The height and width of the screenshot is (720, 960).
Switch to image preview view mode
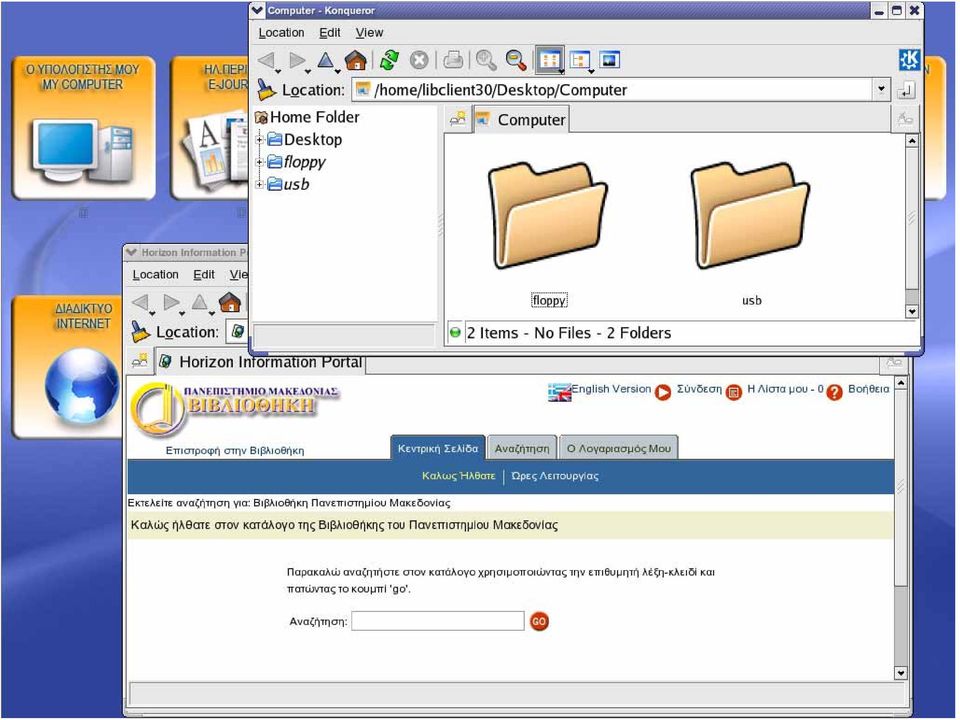point(610,59)
